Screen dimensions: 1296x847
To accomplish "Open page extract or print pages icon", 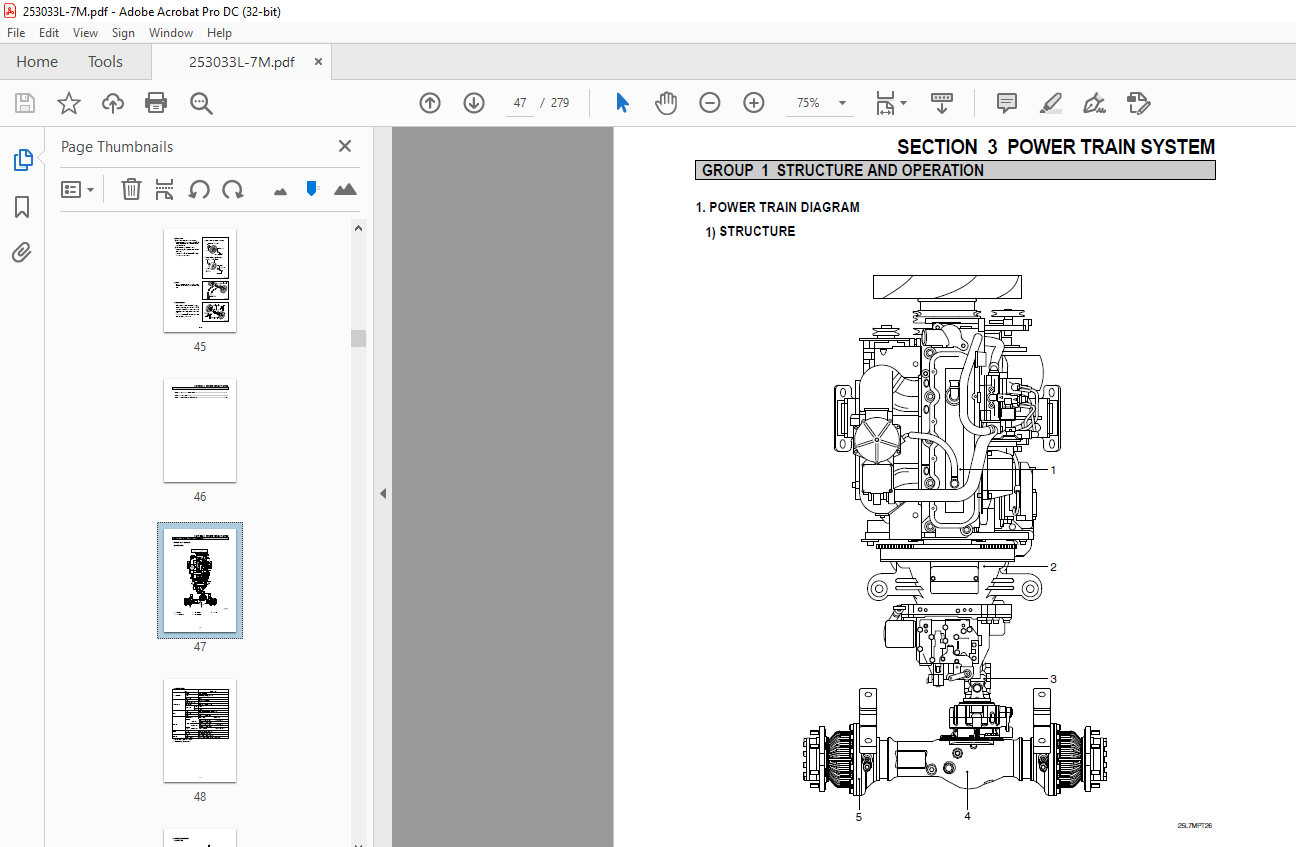I will [165, 189].
